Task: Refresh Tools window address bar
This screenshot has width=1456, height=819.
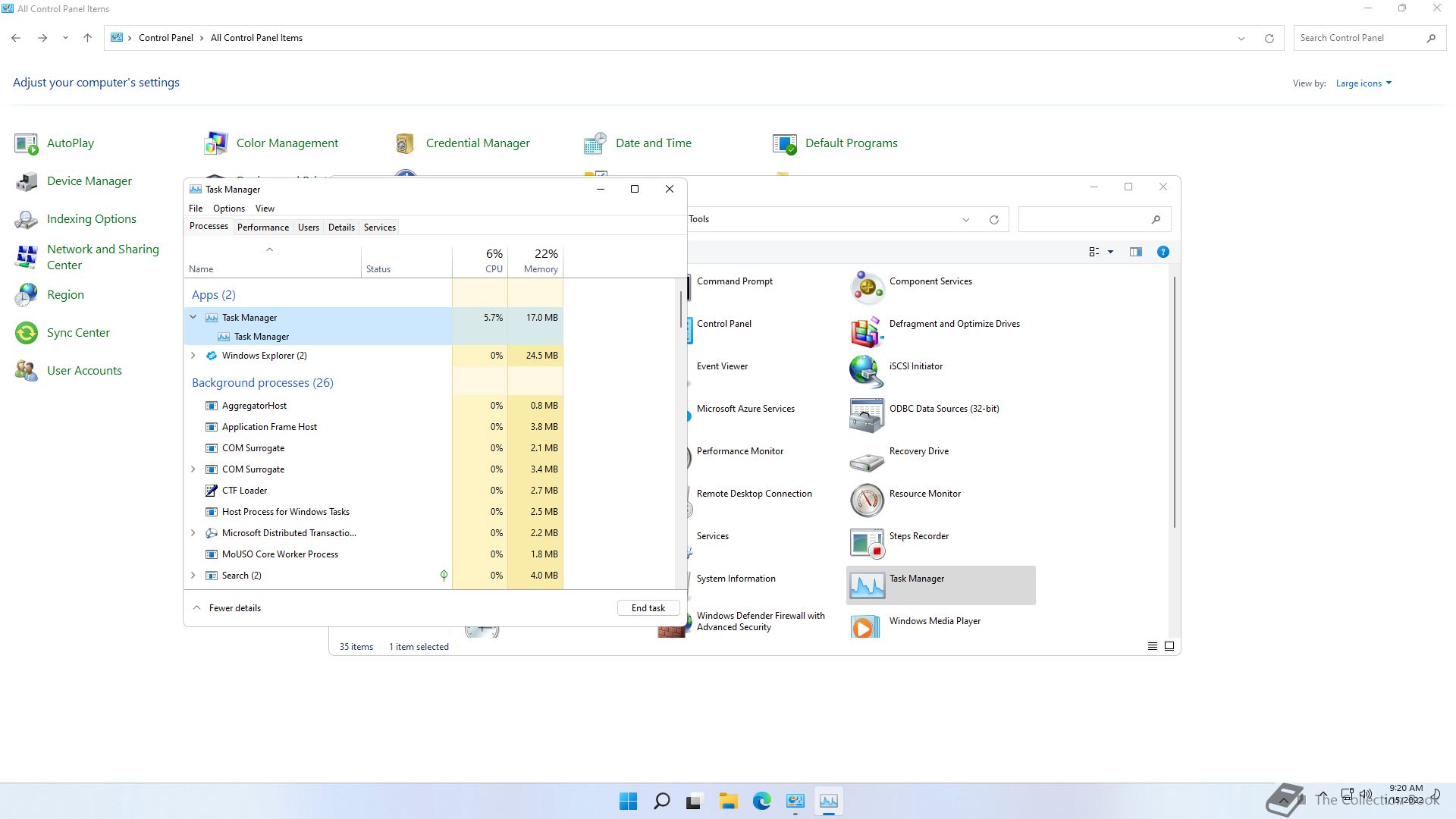Action: click(x=993, y=220)
